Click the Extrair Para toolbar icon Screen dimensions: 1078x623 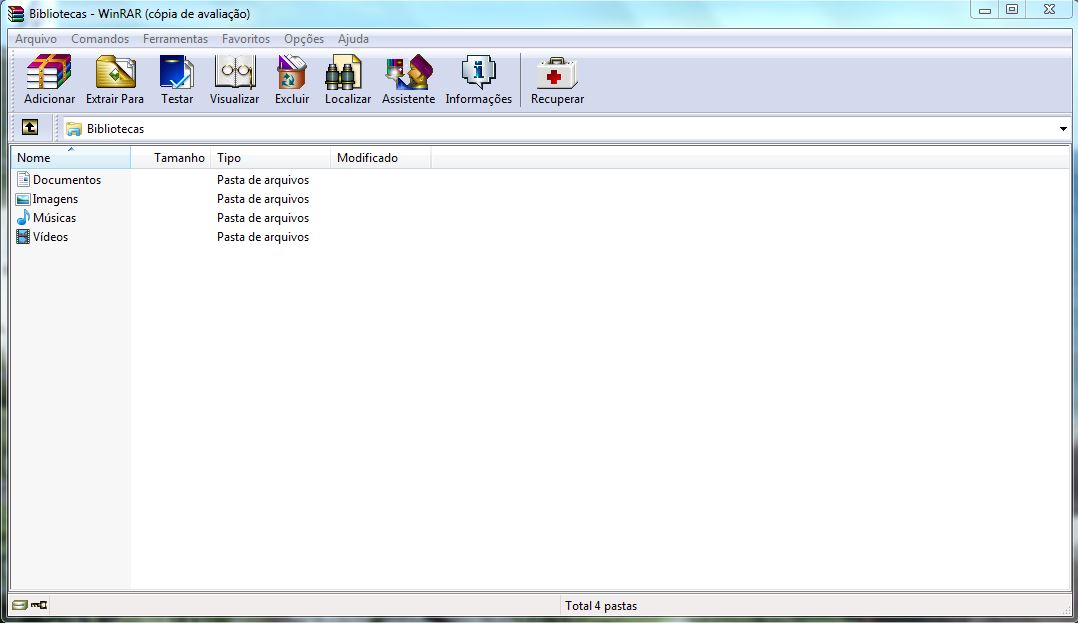pos(115,72)
